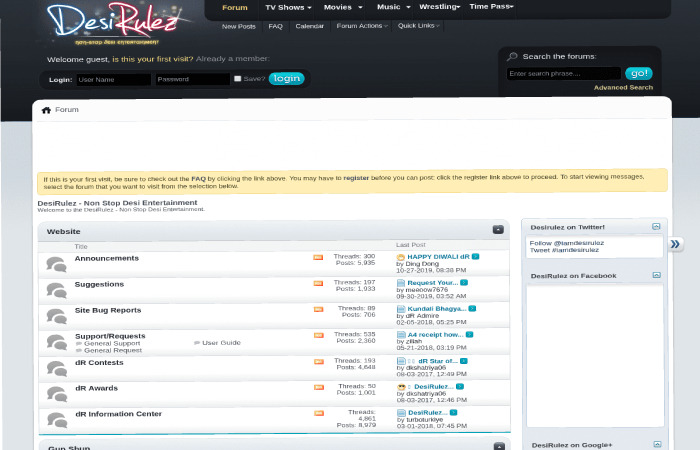Open the Announcements forum speech-bubble icon
Image resolution: width=700 pixels, height=450 pixels.
(x=57, y=264)
